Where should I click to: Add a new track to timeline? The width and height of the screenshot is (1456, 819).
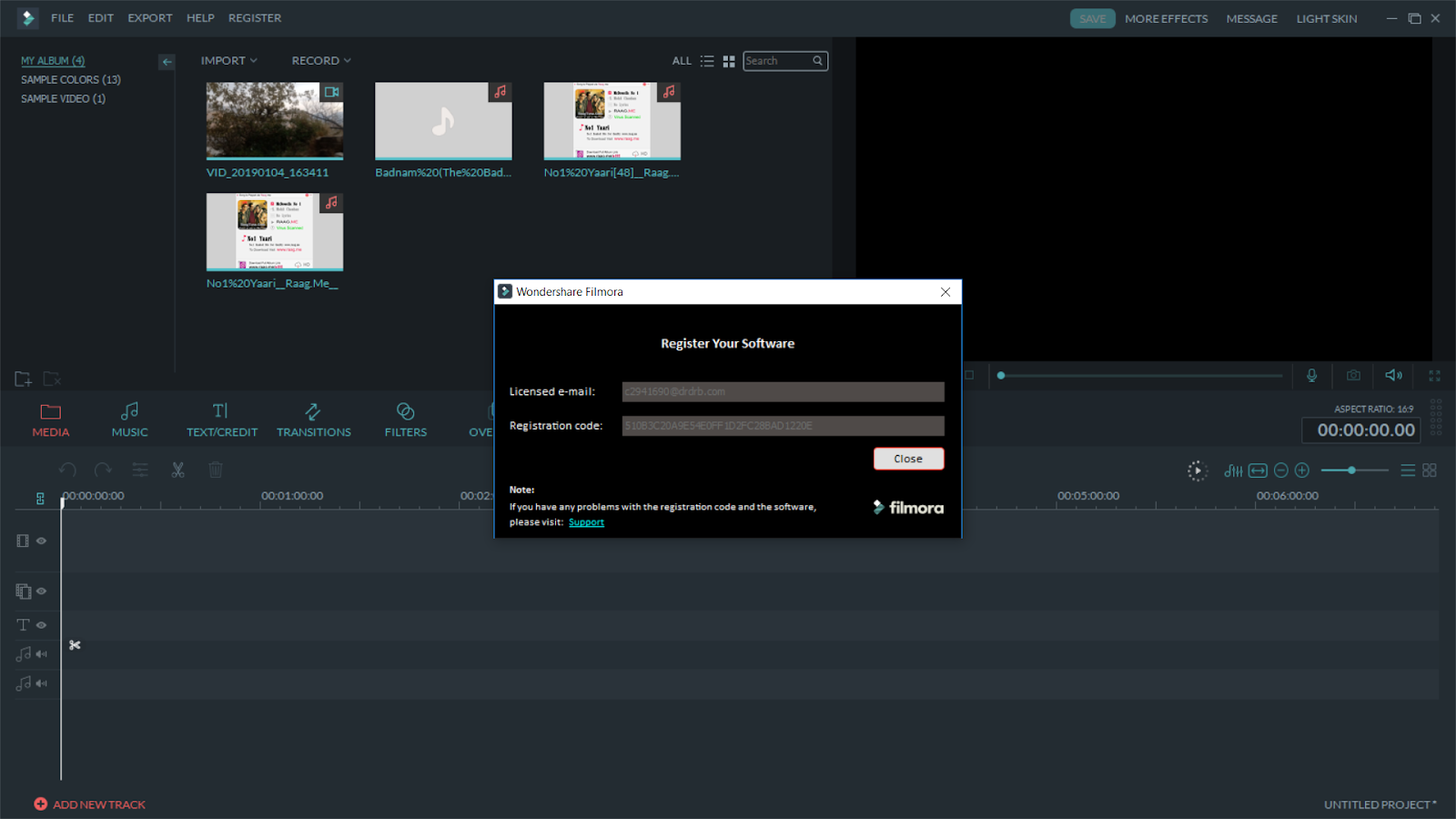coord(90,804)
